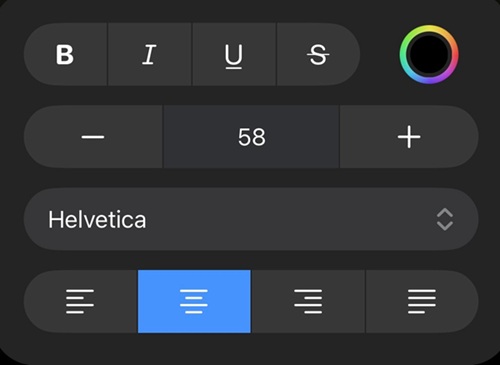Decrease font size with the minus icon

point(93,137)
